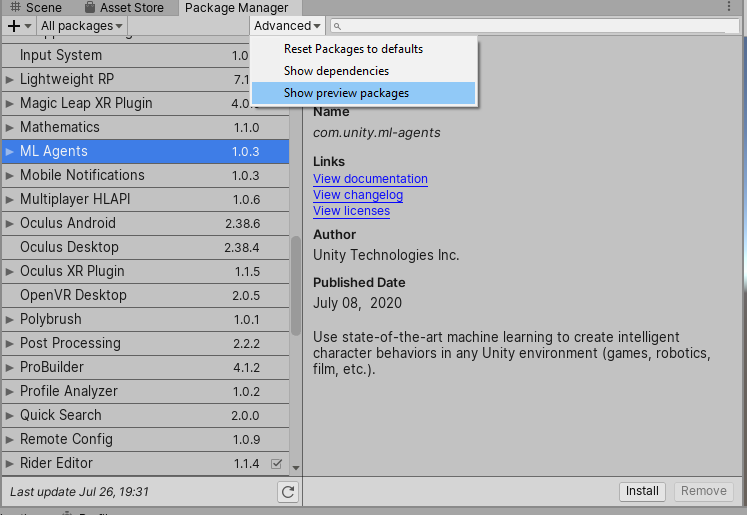
Task: Click the July 08, 2020 date
Action: [357, 303]
